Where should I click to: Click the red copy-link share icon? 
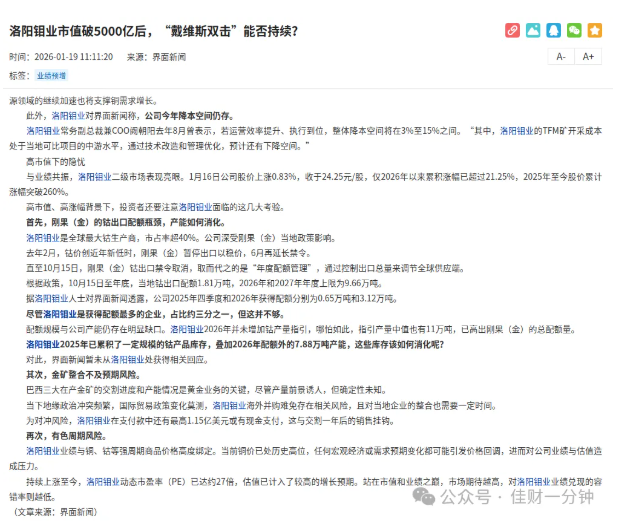(x=512, y=31)
